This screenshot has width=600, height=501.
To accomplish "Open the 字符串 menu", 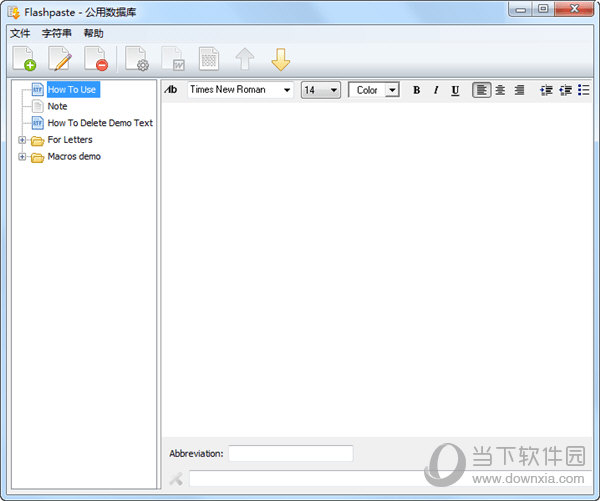I will tap(57, 33).
